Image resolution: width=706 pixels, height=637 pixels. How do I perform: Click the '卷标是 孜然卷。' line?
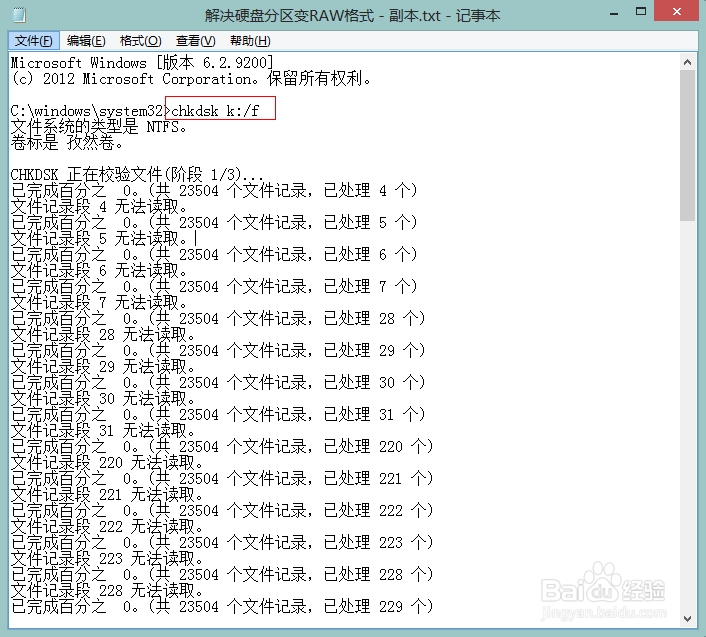[66, 143]
